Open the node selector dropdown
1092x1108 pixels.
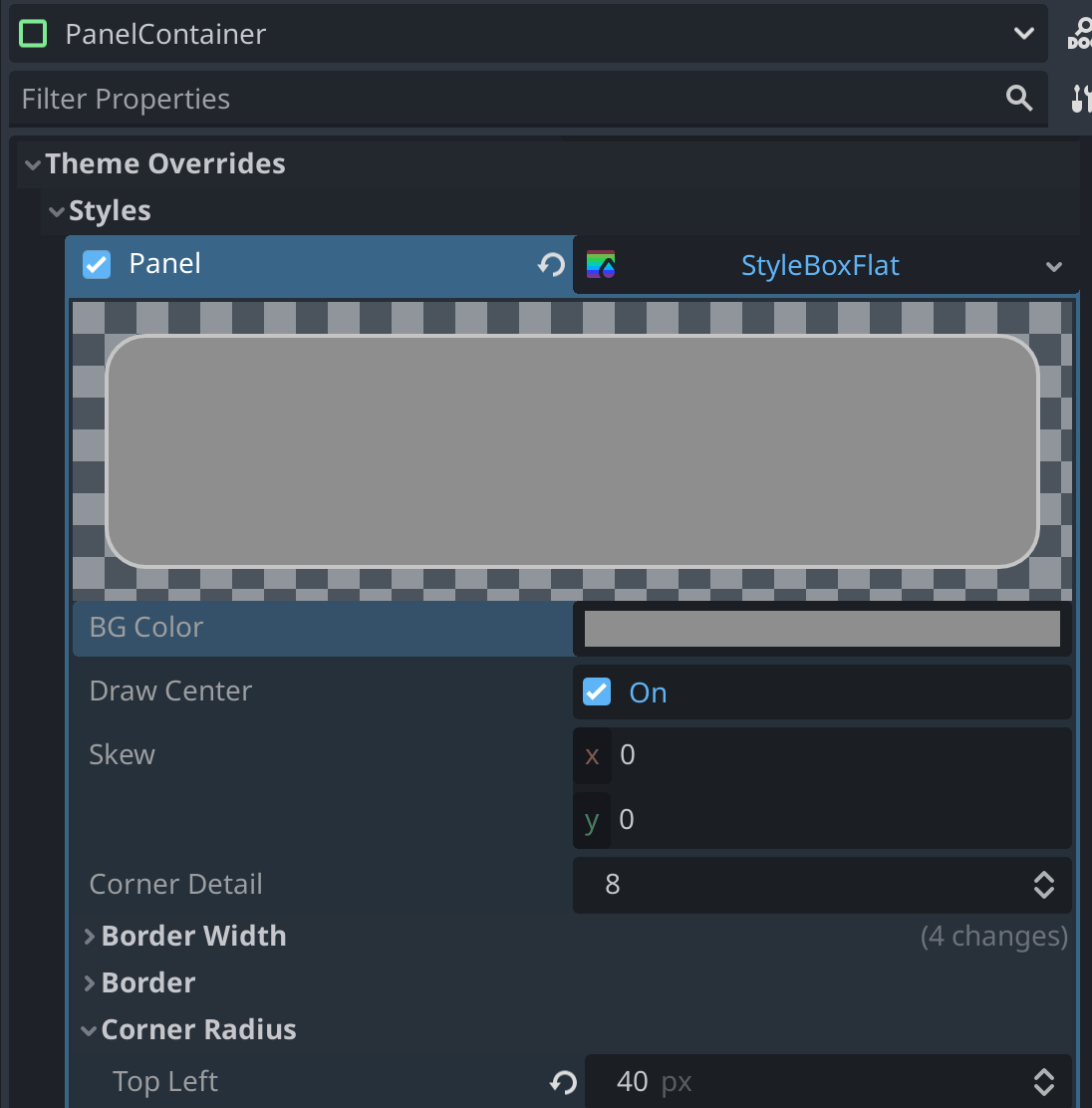(x=1024, y=33)
